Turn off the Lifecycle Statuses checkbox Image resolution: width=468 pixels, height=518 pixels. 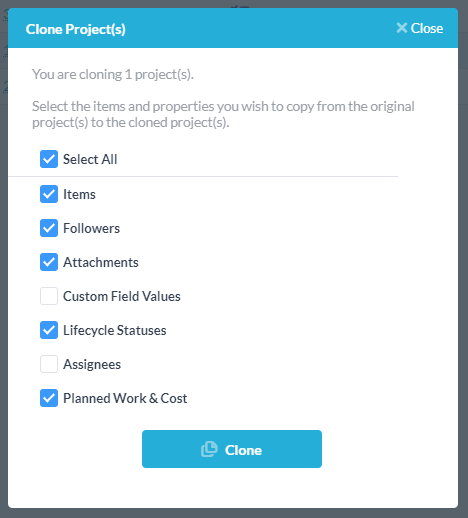pos(49,330)
